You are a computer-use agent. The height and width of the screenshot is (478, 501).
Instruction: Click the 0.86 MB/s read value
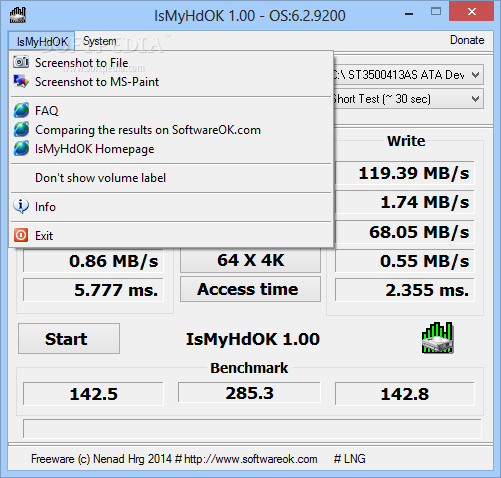[93, 261]
